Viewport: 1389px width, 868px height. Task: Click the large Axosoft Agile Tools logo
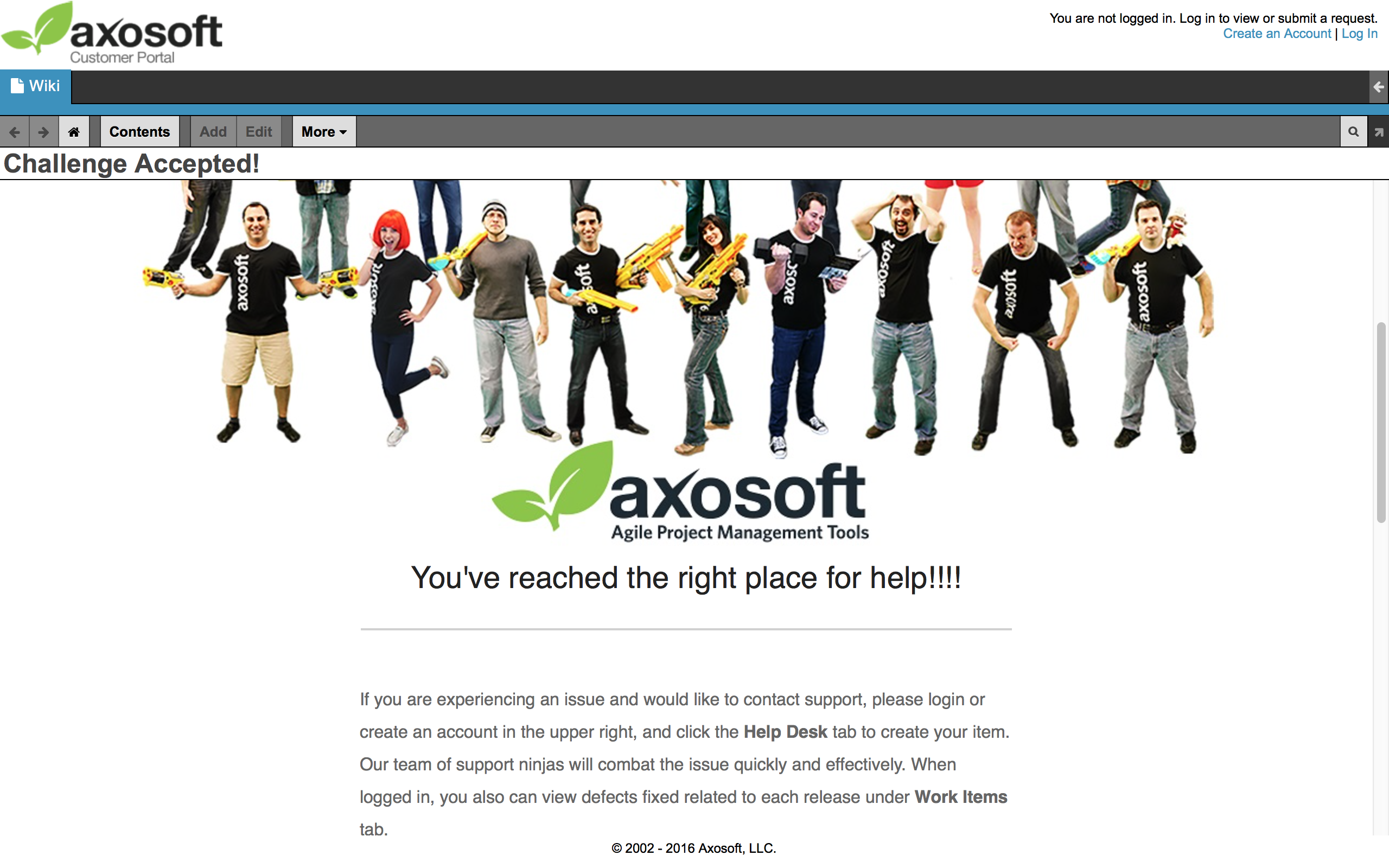pos(681,492)
